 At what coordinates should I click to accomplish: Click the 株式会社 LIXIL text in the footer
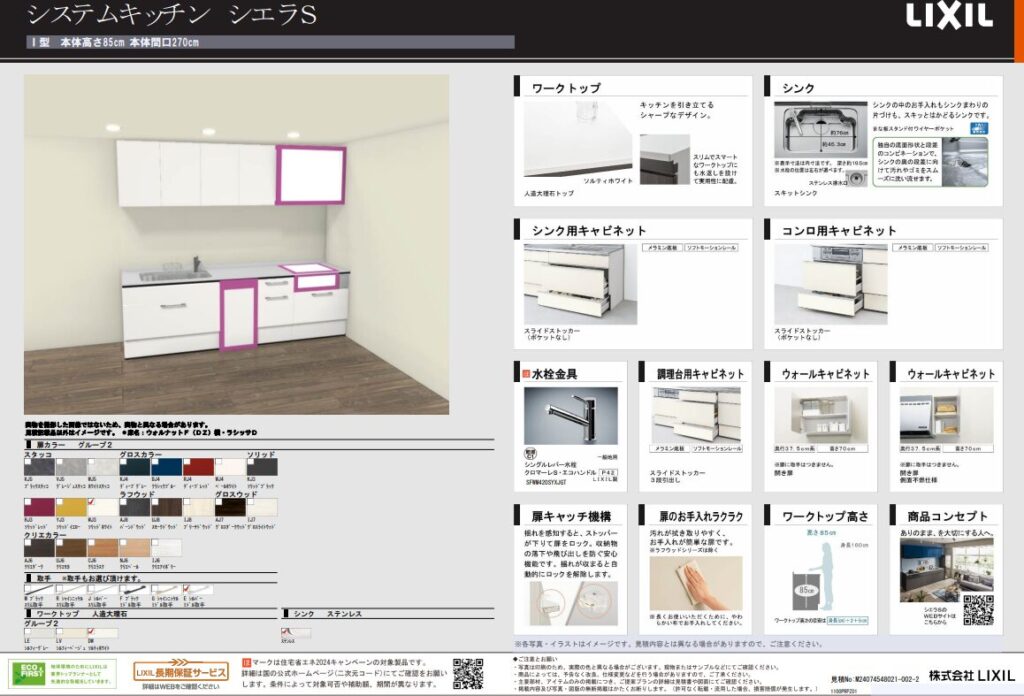[972, 676]
